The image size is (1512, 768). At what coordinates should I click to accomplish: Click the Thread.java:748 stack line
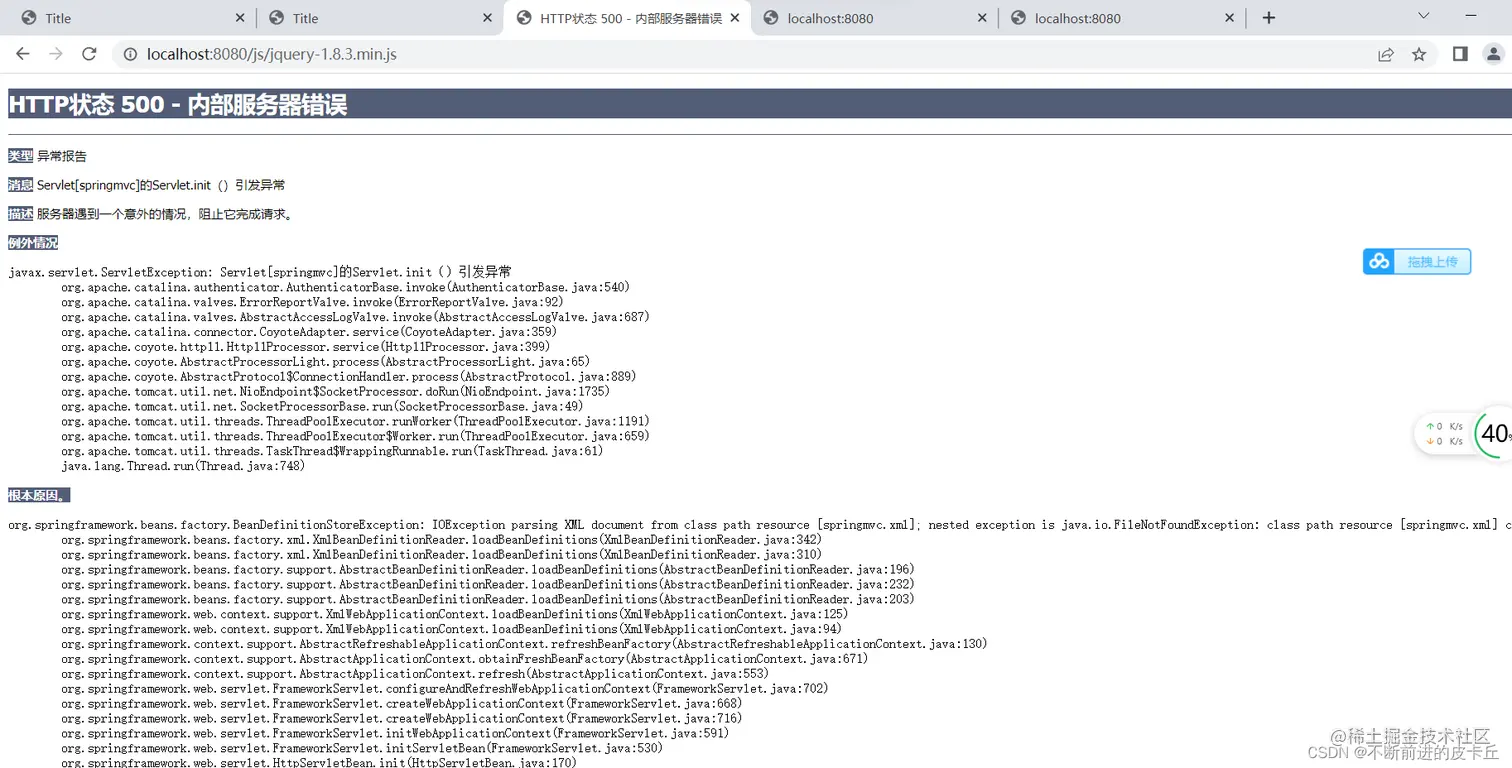point(183,466)
